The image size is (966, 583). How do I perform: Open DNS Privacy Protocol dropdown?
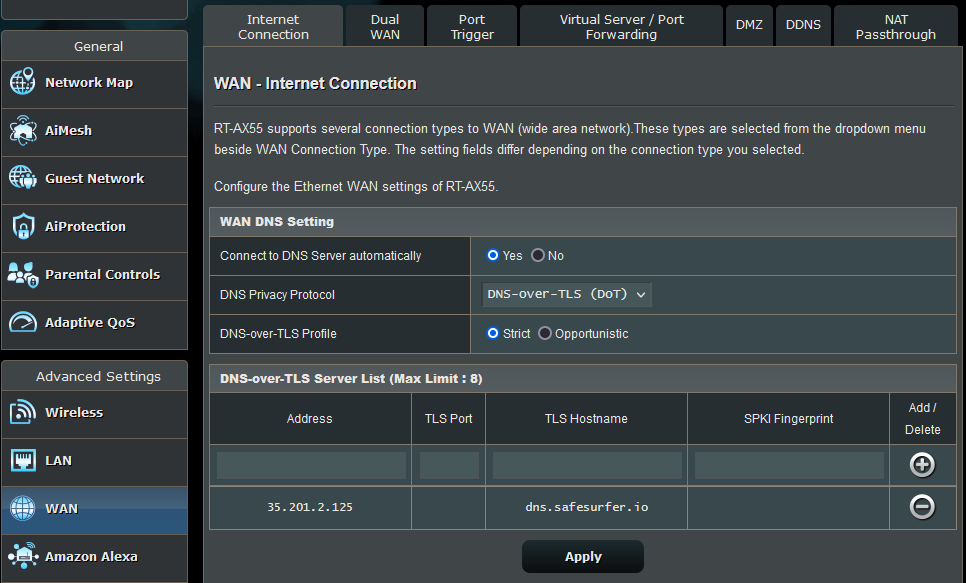(566, 295)
